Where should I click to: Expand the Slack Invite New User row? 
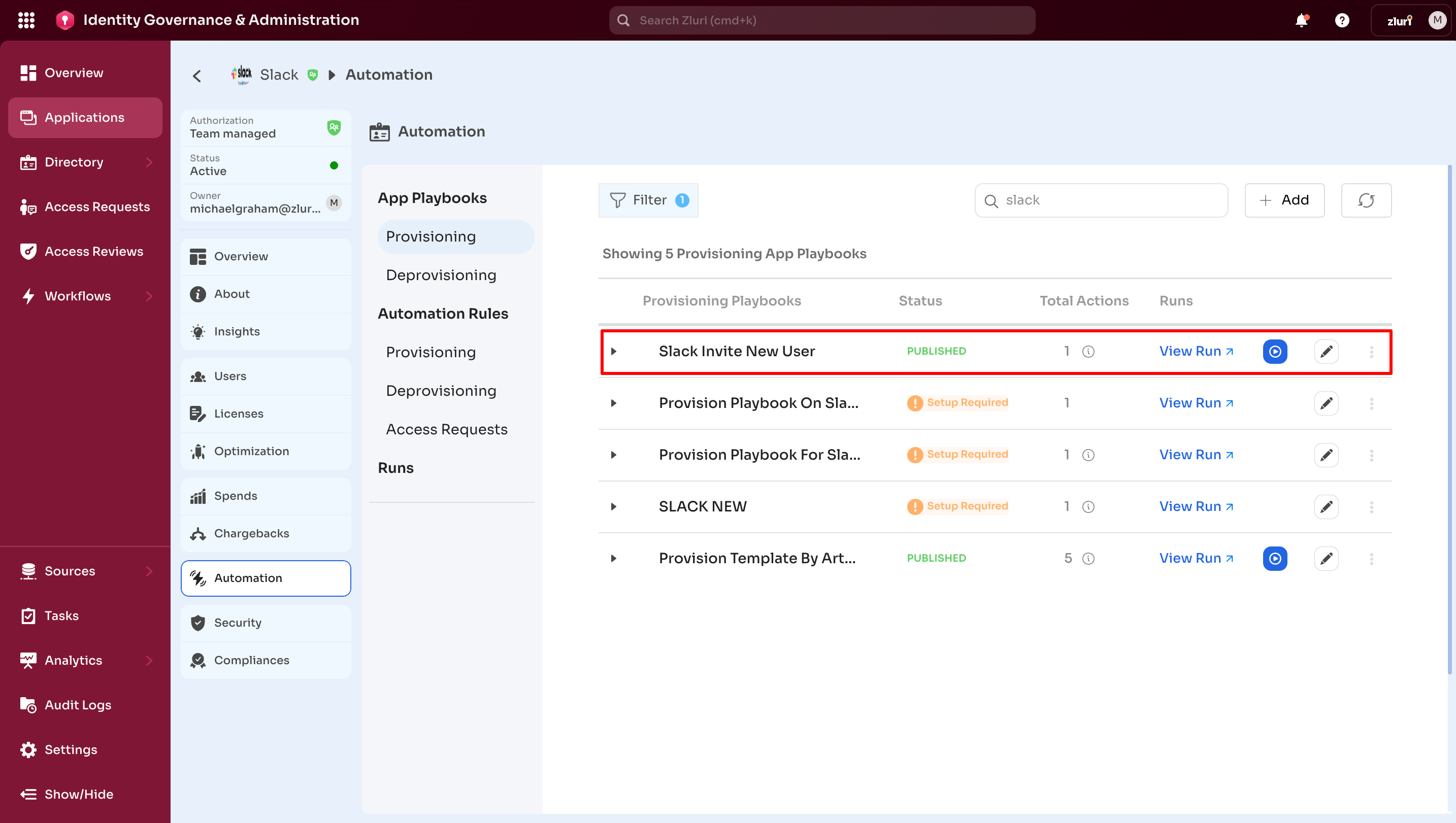613,352
